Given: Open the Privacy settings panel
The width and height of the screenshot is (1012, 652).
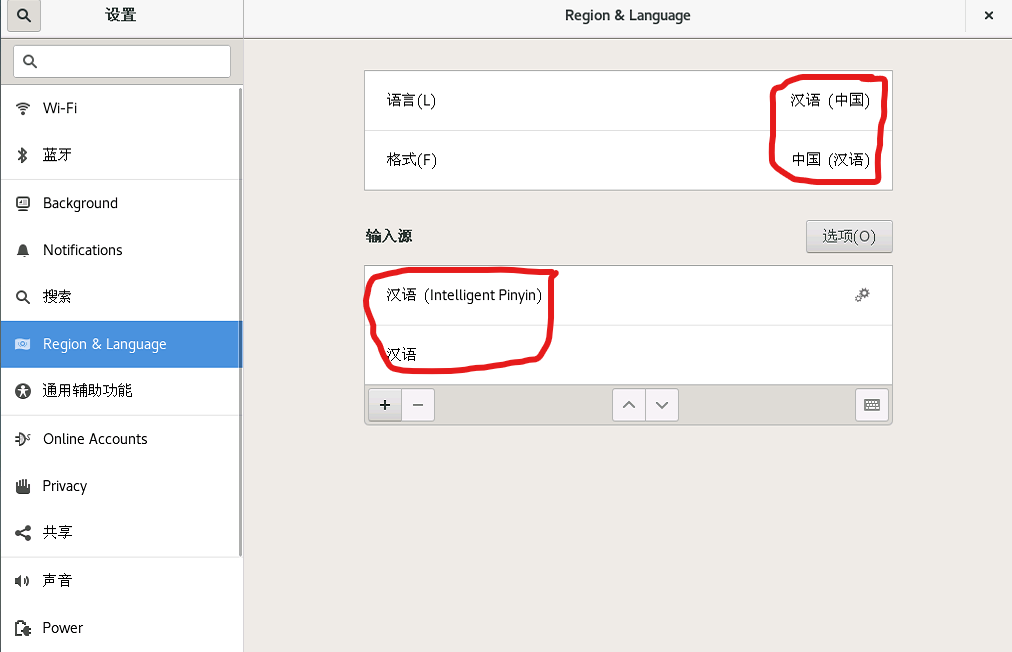Looking at the screenshot, I should click(121, 486).
